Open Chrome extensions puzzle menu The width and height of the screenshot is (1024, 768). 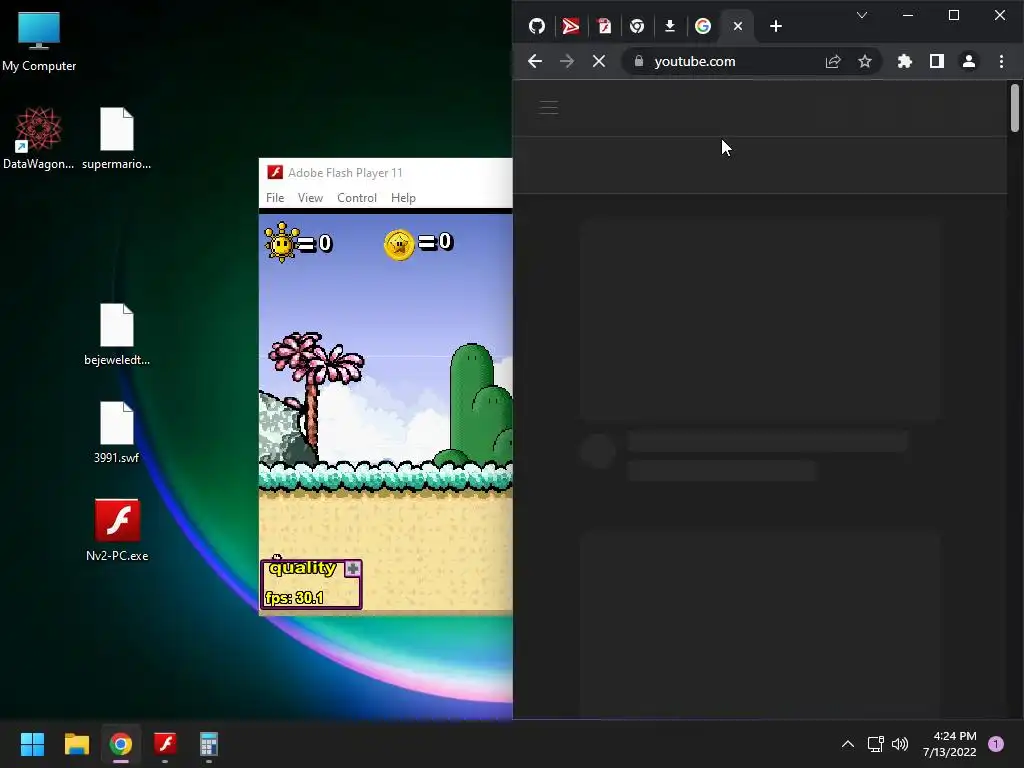point(904,61)
